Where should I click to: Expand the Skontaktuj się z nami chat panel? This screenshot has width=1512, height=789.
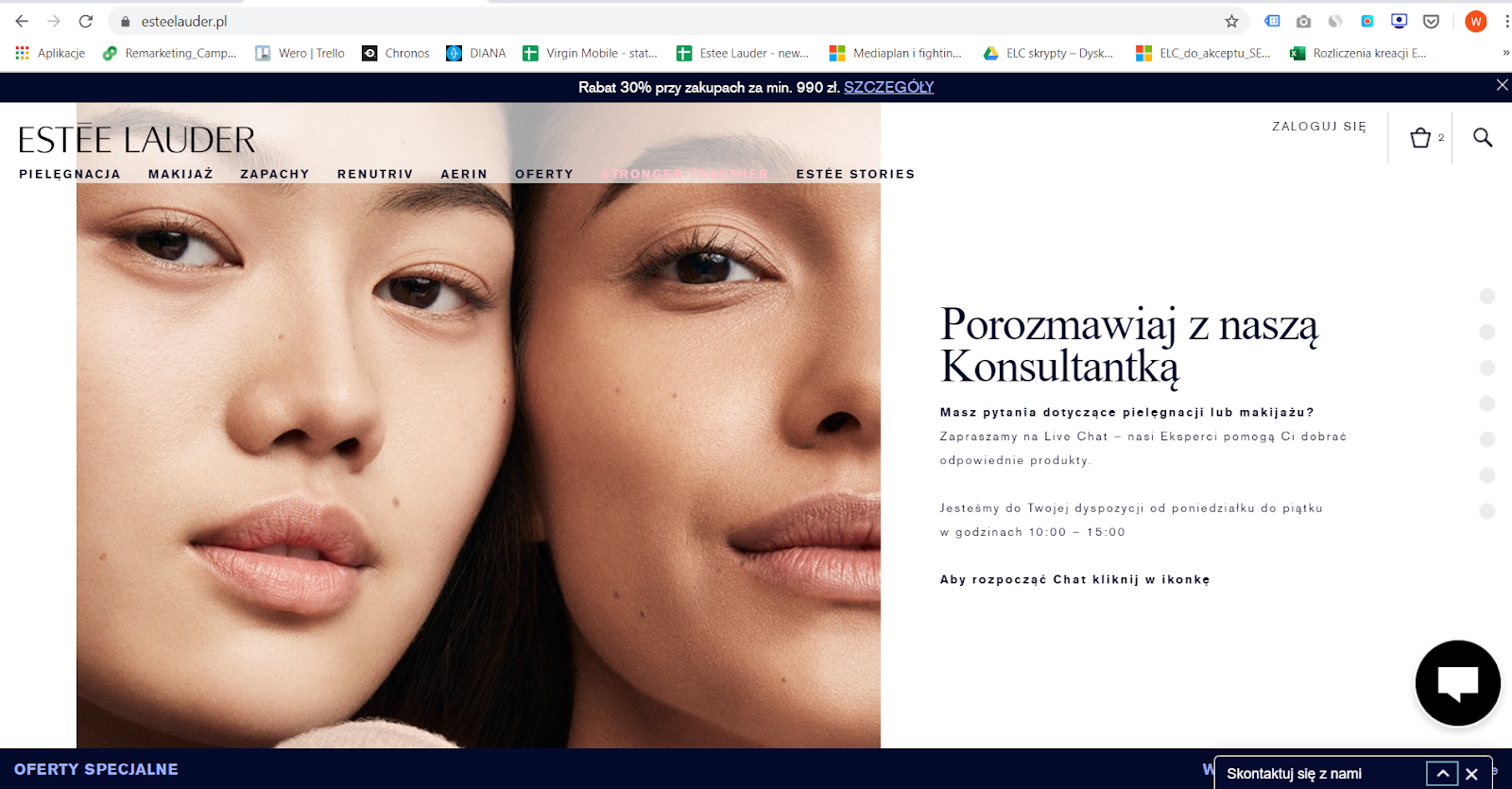1442,773
